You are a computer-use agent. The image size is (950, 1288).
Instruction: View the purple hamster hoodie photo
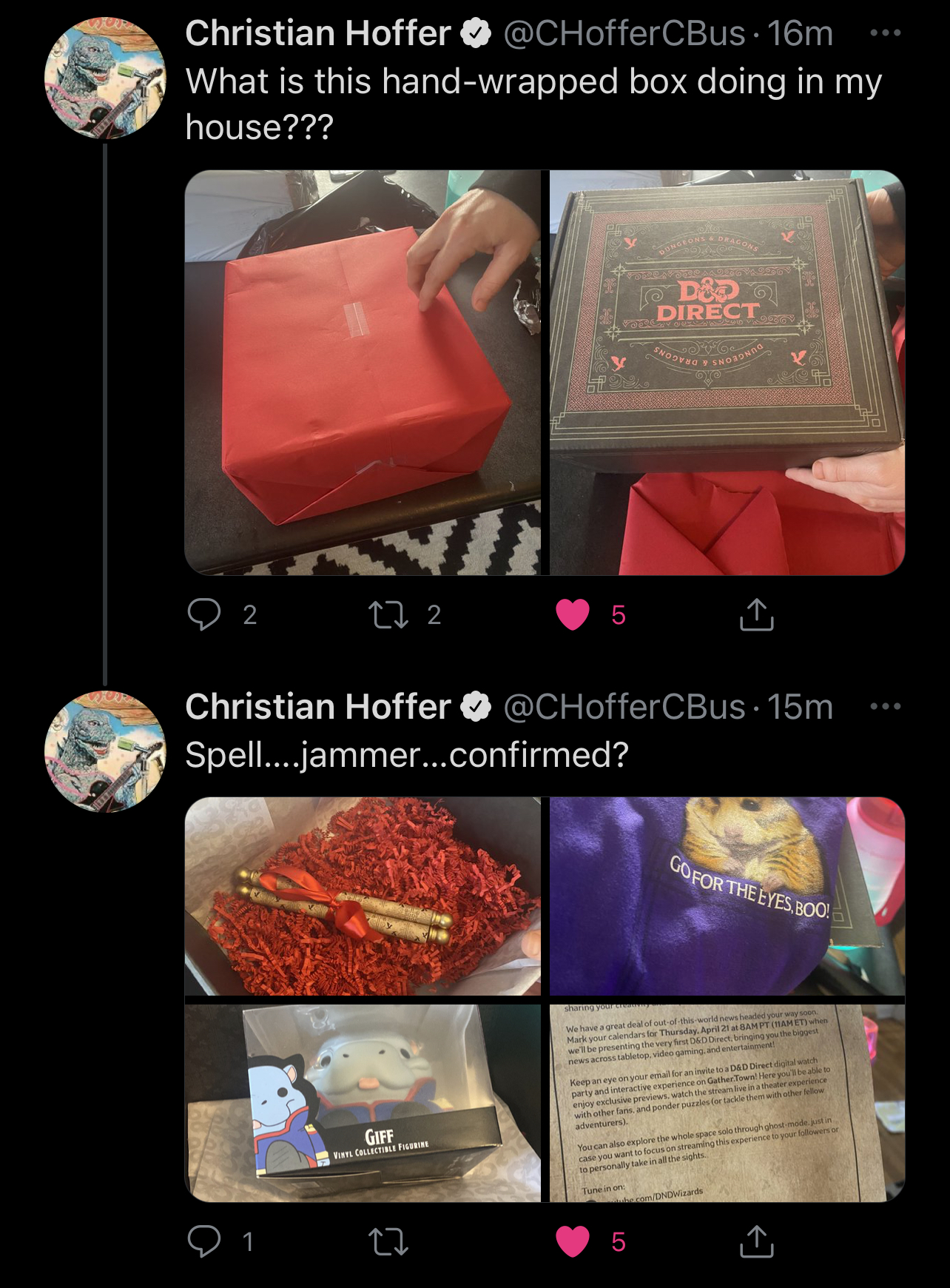pos(727,896)
